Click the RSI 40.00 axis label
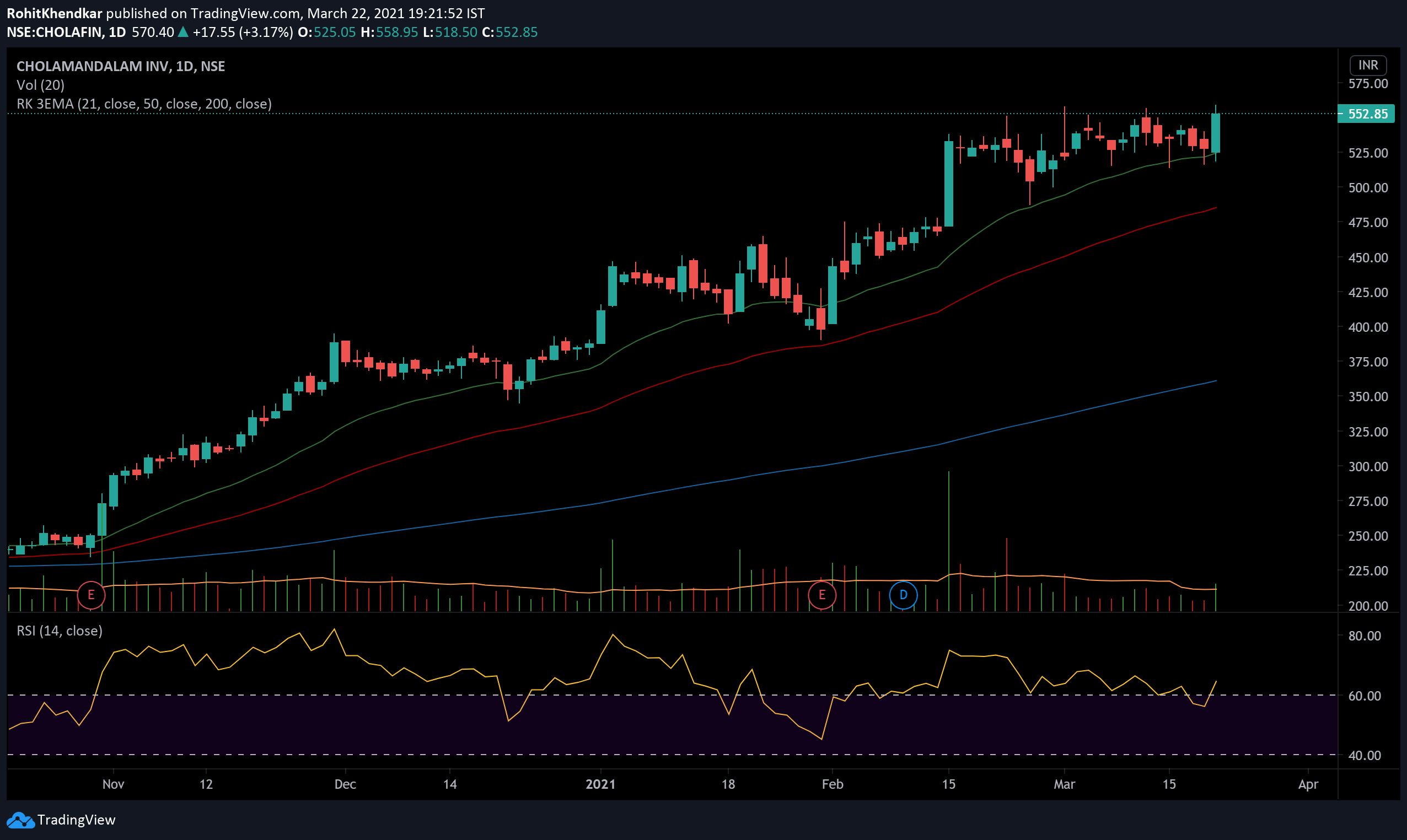 (x=1365, y=755)
